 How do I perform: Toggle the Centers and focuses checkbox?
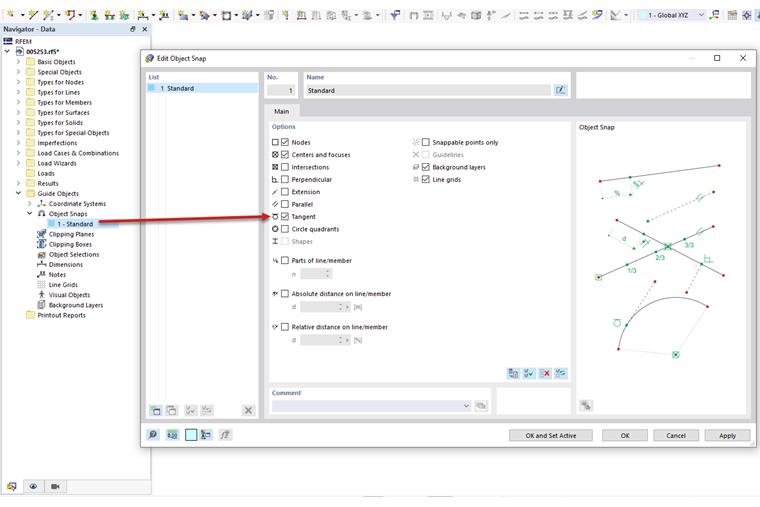pyautogui.click(x=285, y=155)
